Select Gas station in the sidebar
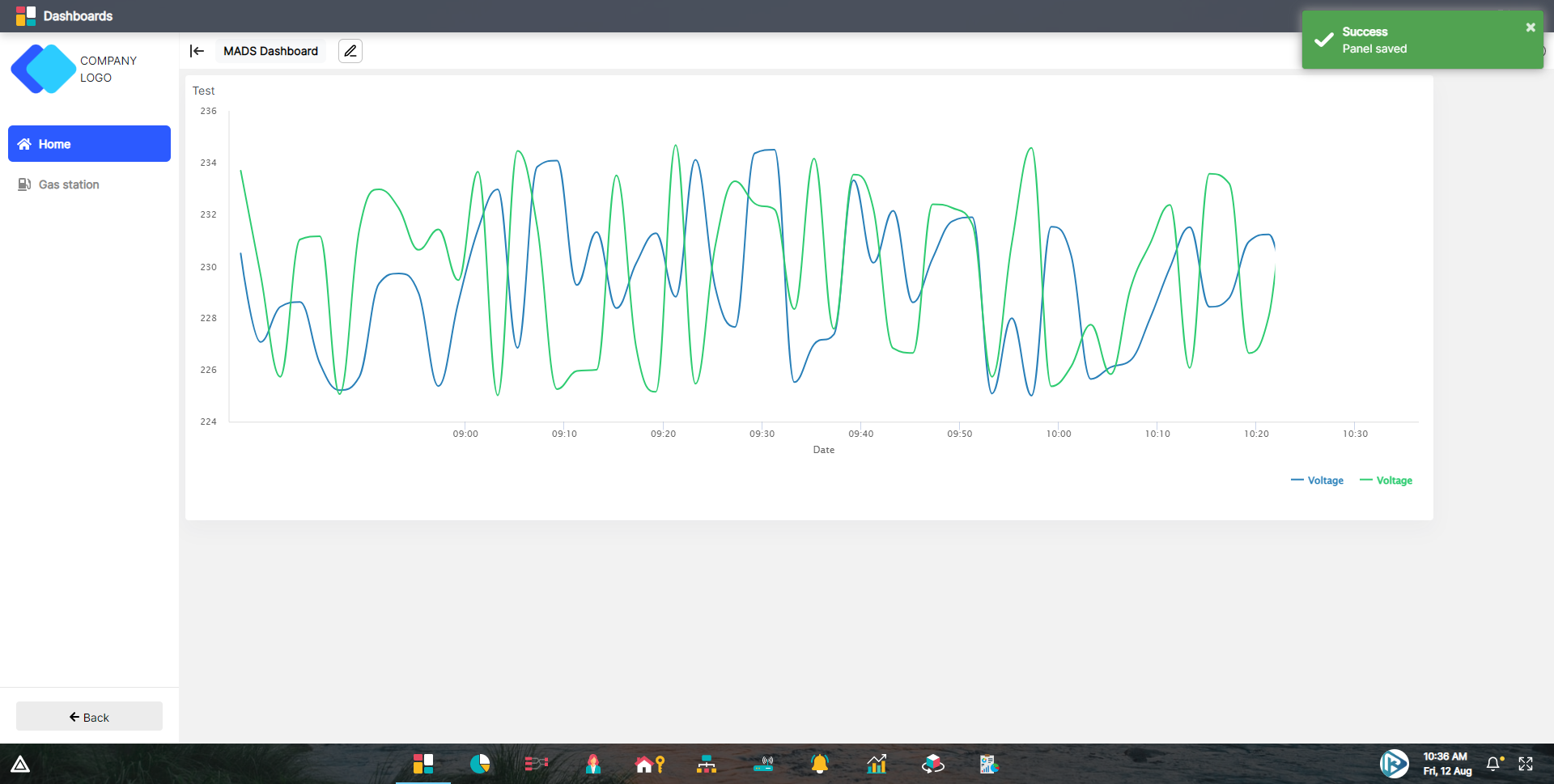The height and width of the screenshot is (784, 1554). [89, 184]
